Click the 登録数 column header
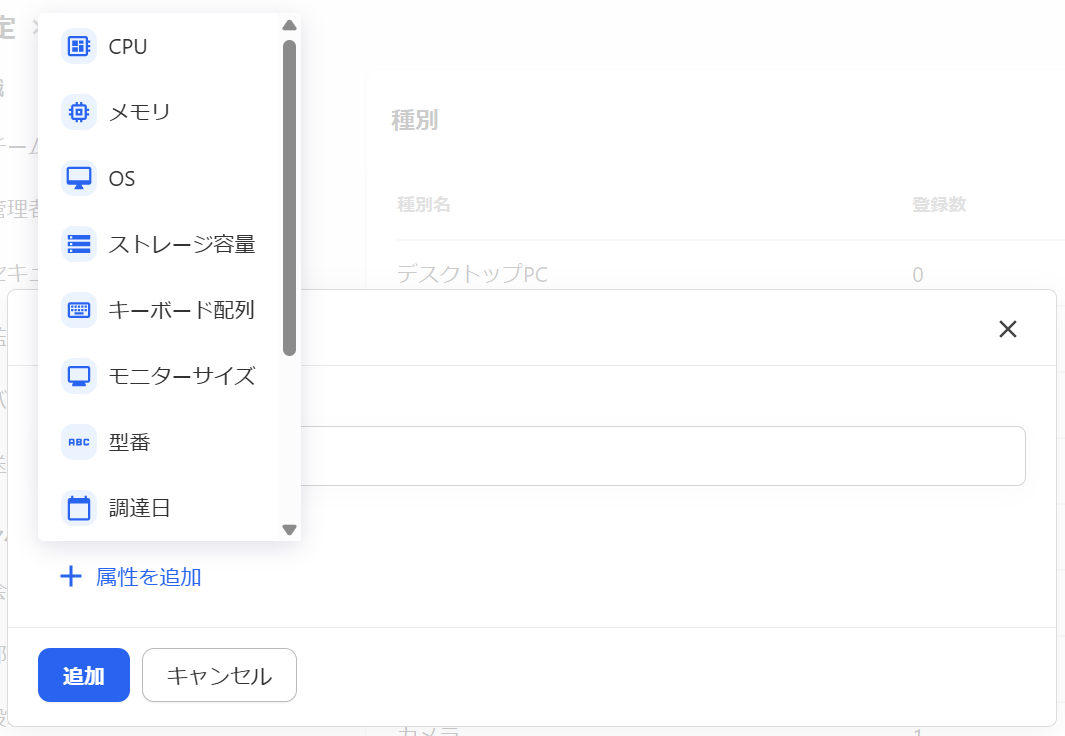Viewport: 1065px width, 736px height. point(939,204)
